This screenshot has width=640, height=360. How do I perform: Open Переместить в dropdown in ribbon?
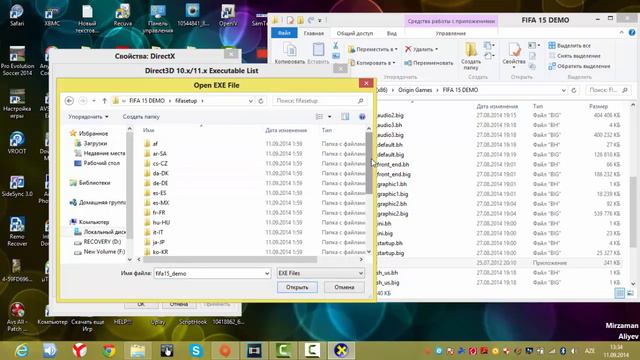pos(373,49)
